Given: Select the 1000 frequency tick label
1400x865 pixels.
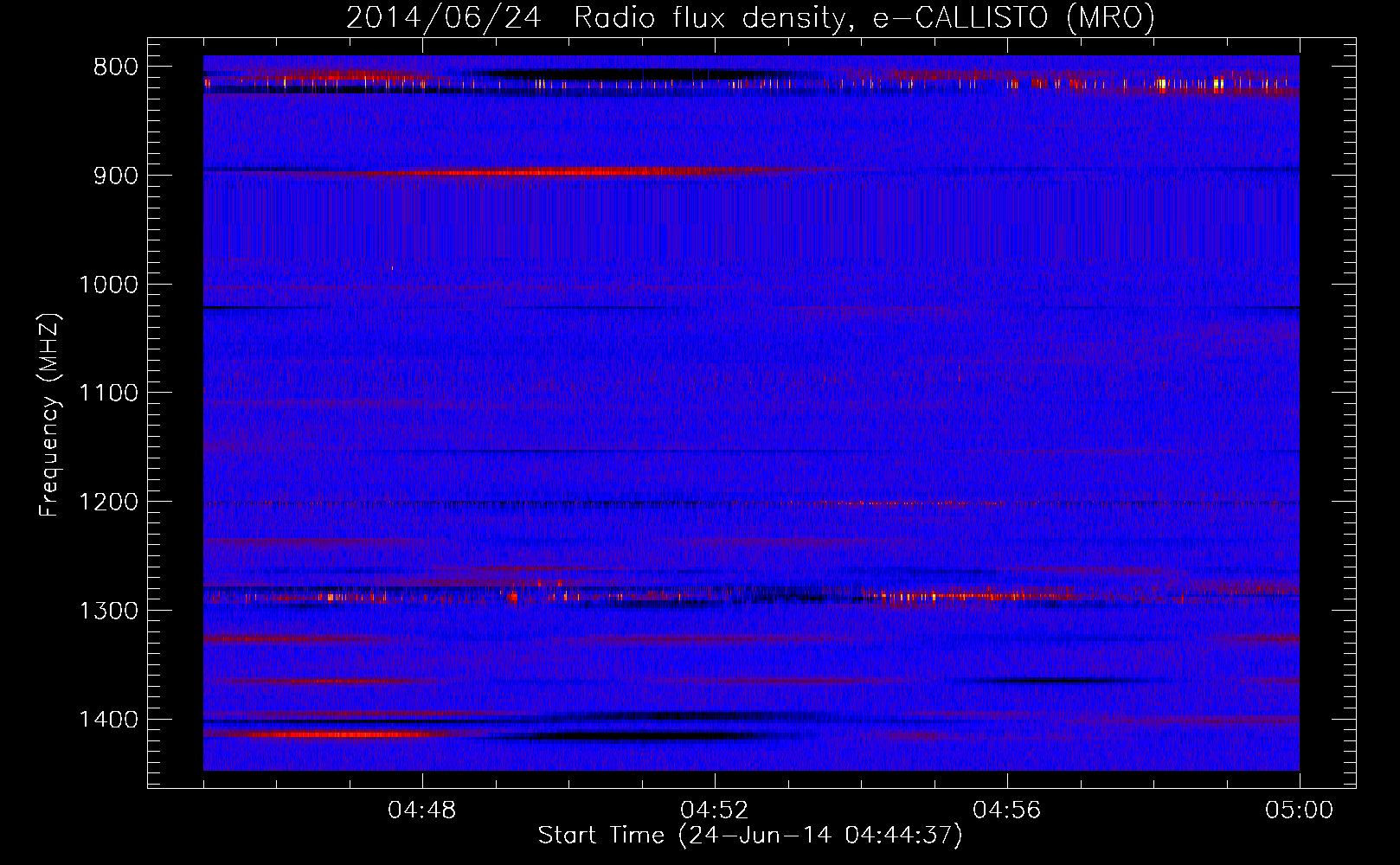Looking at the screenshot, I should coord(108,285).
